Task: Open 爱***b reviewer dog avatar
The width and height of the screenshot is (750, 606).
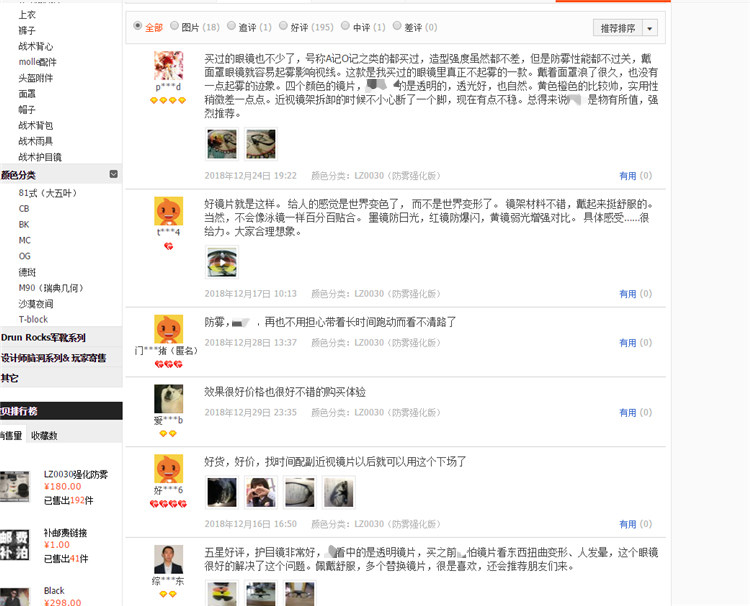Action: click(168, 399)
